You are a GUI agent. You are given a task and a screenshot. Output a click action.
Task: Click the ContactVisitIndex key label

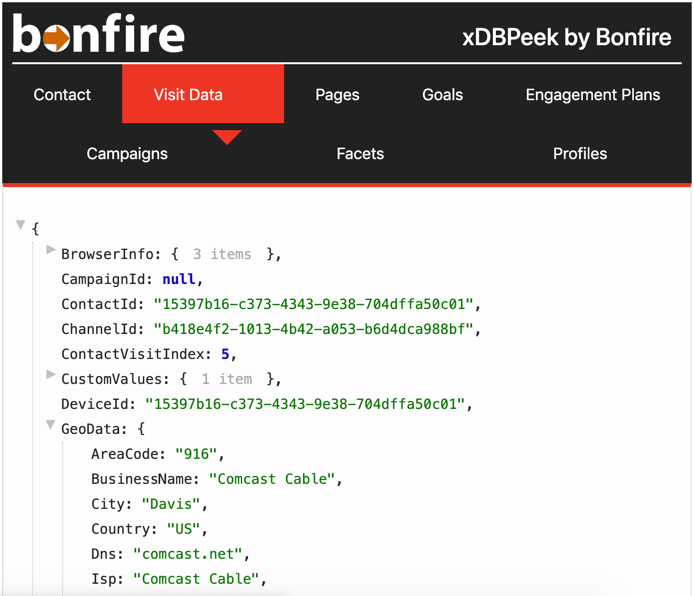(x=136, y=354)
